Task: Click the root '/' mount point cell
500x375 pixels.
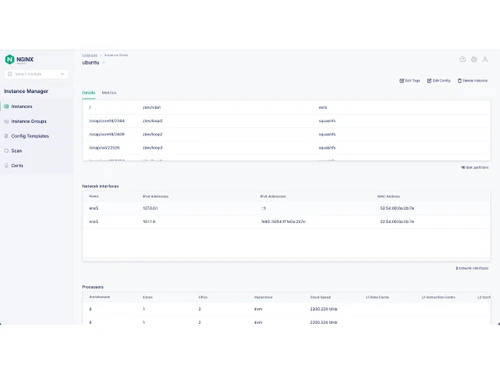Action: pos(90,108)
